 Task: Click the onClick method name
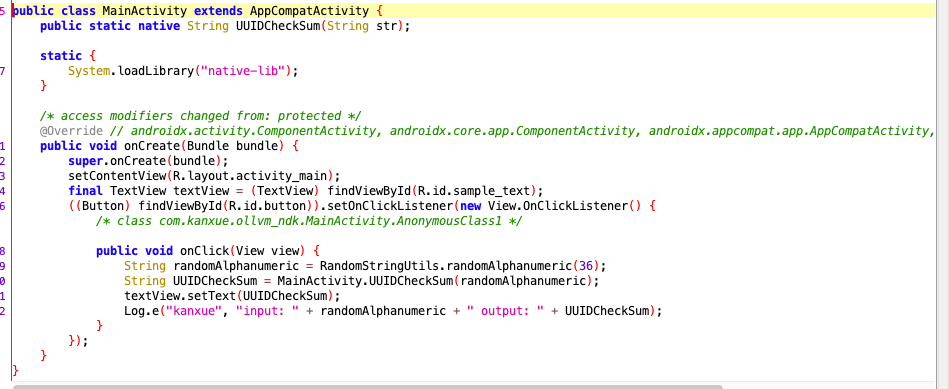coord(204,250)
